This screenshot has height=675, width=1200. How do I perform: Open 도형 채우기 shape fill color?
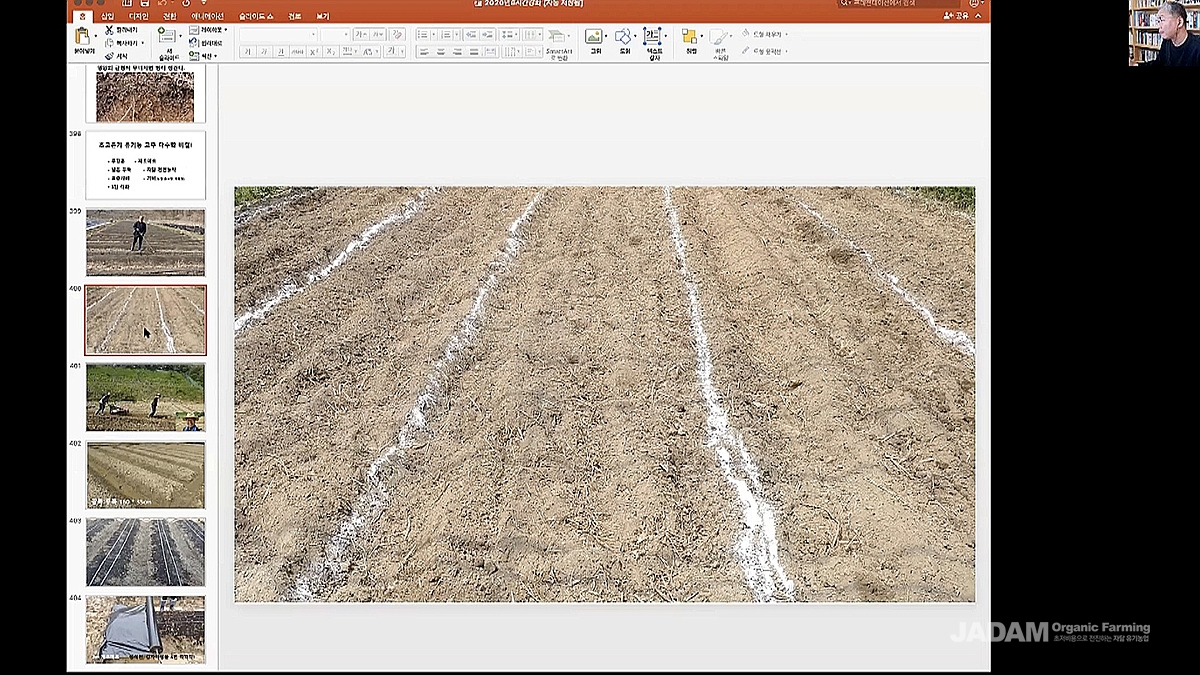pyautogui.click(x=765, y=34)
